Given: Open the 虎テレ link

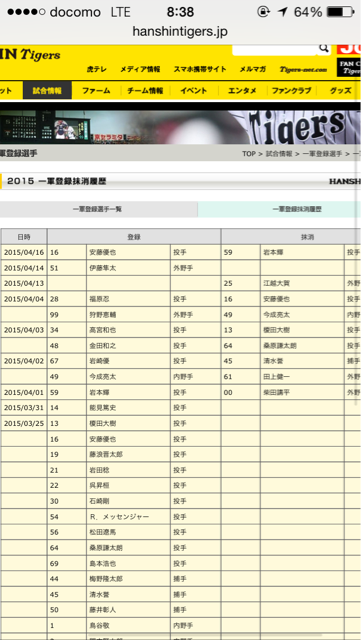Looking at the screenshot, I should click(97, 69).
